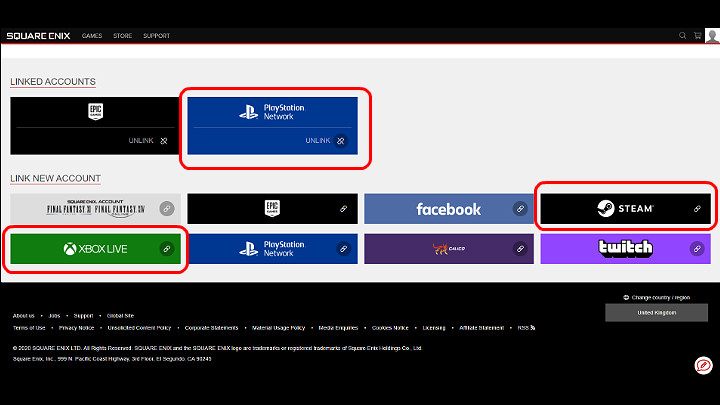This screenshot has width=720, height=405.
Task: Open the Privacy Notice footer link
Action: (x=76, y=328)
